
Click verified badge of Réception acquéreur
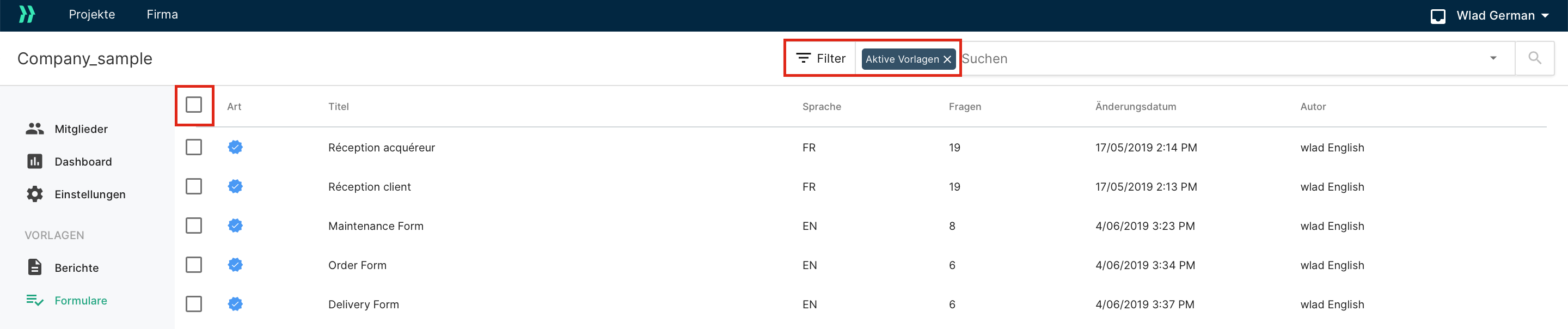point(236,147)
